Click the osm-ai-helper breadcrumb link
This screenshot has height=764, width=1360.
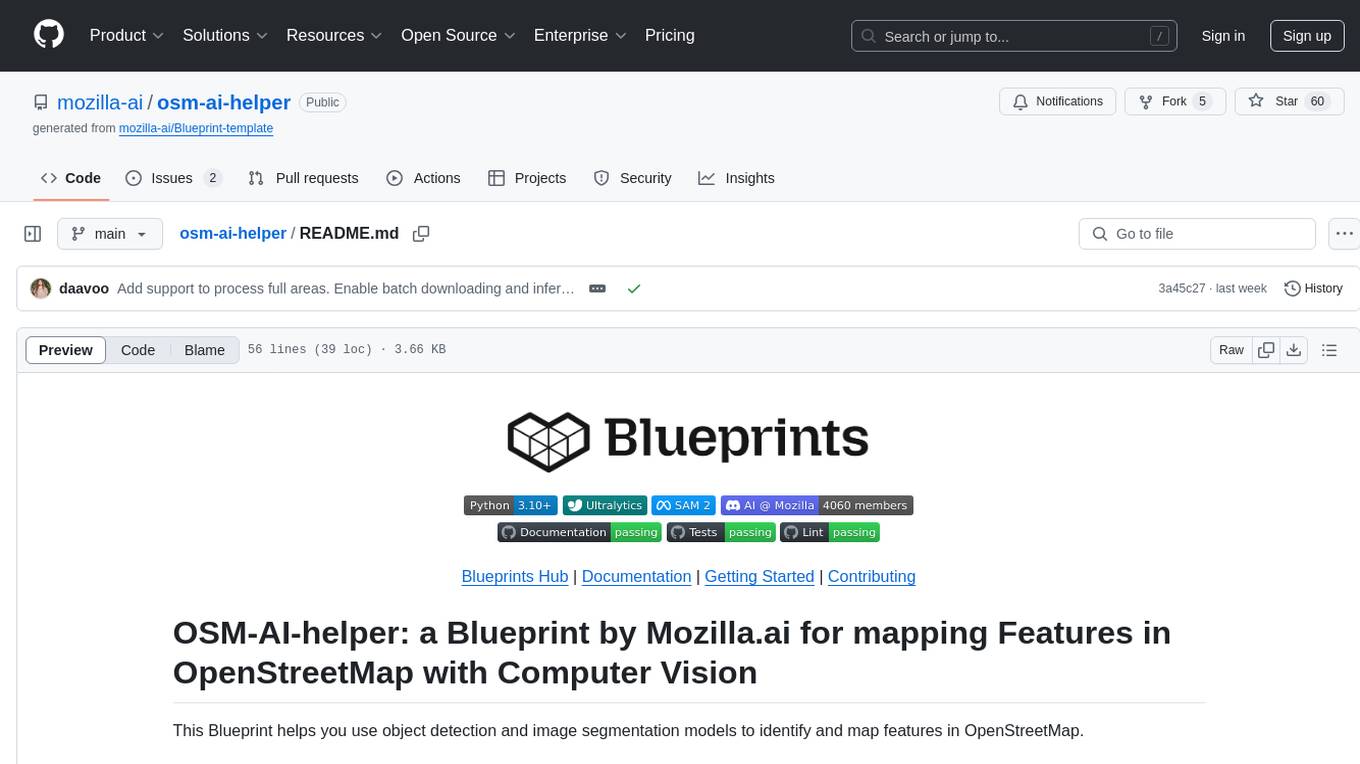click(x=233, y=233)
